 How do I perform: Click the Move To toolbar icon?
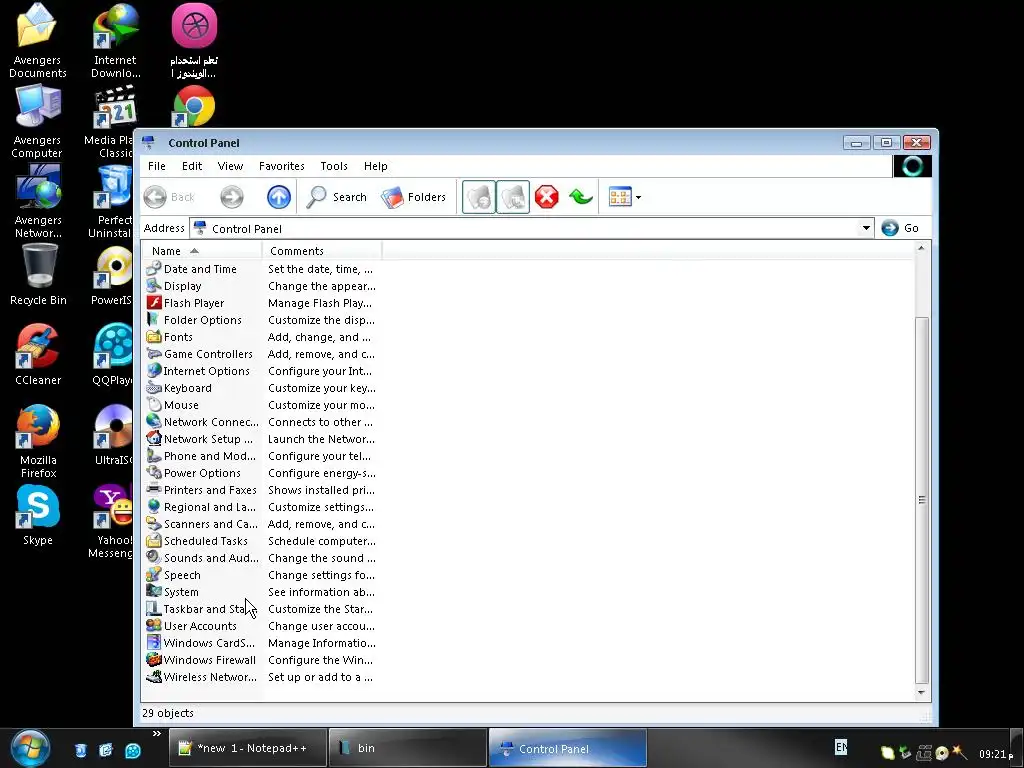[479, 197]
